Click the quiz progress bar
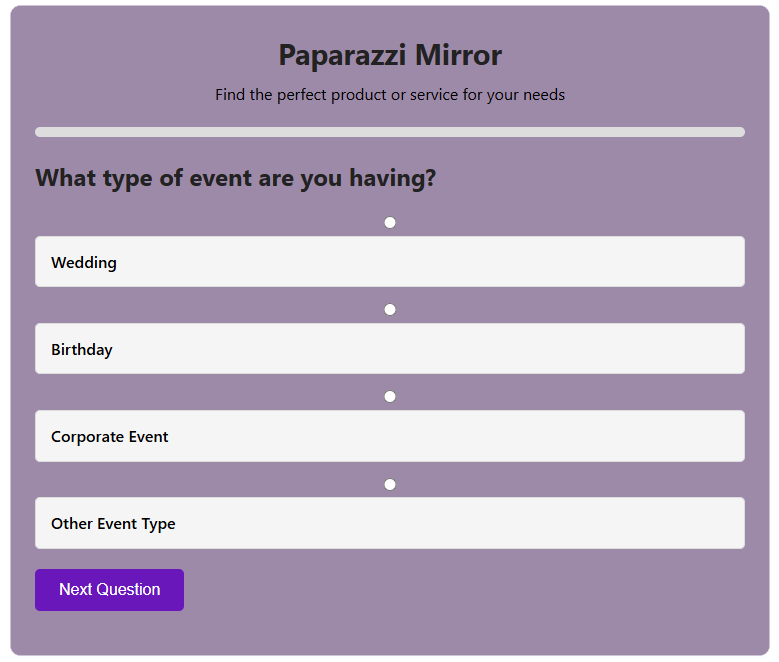Screen dimensions: 779x662 click(390, 132)
